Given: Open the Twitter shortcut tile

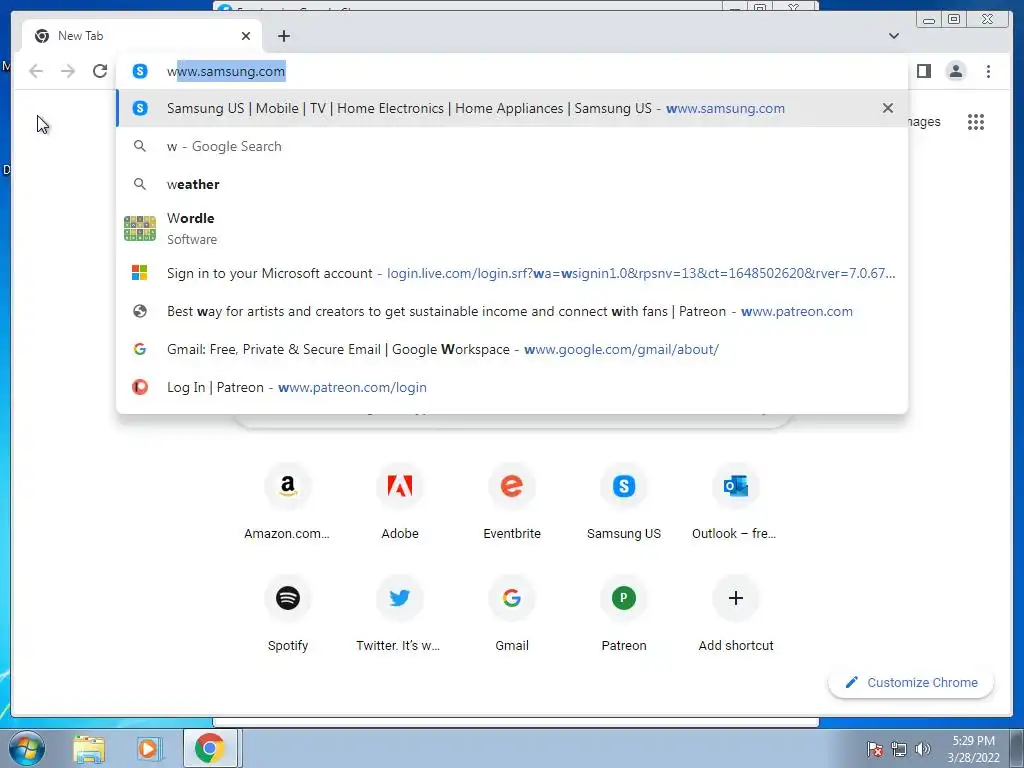Looking at the screenshot, I should click(399, 614).
